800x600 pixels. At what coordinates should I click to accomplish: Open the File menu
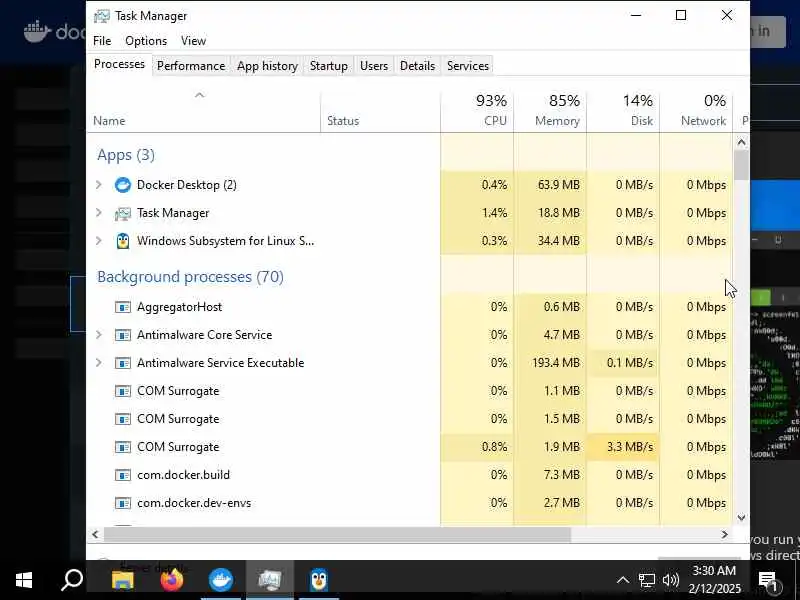pyautogui.click(x=102, y=41)
